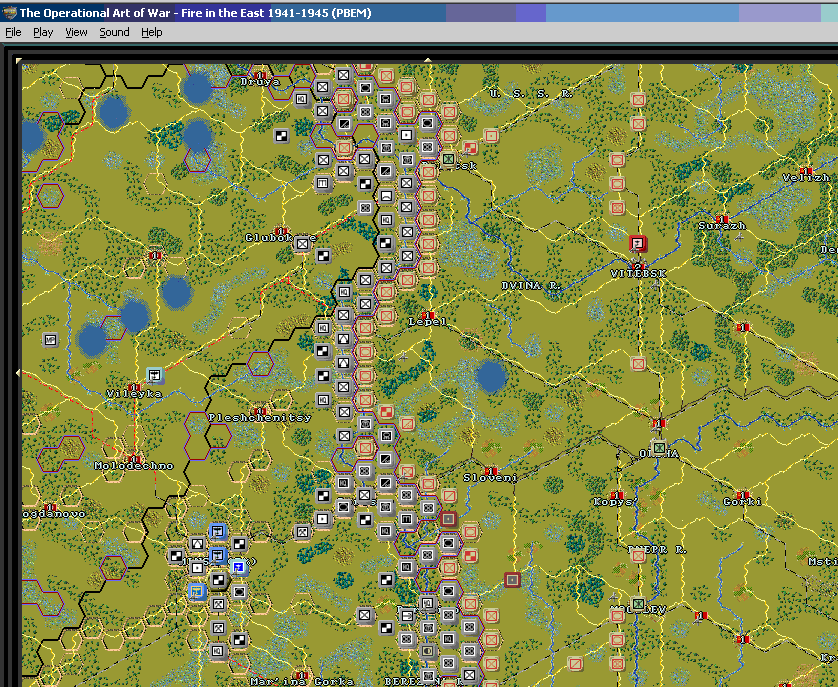Click the upward map scroll arrow on the top edge
The image size is (839, 687).
(x=428, y=60)
